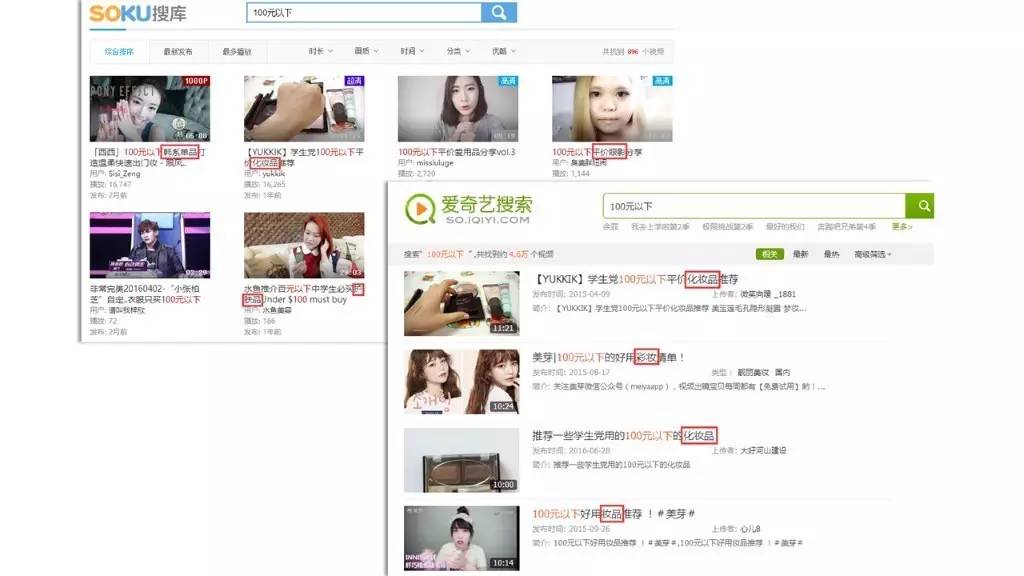Screen dimensions: 1024x576
Task: Open title 100元以下平价爱用品分享vol.3
Action: 456,152
